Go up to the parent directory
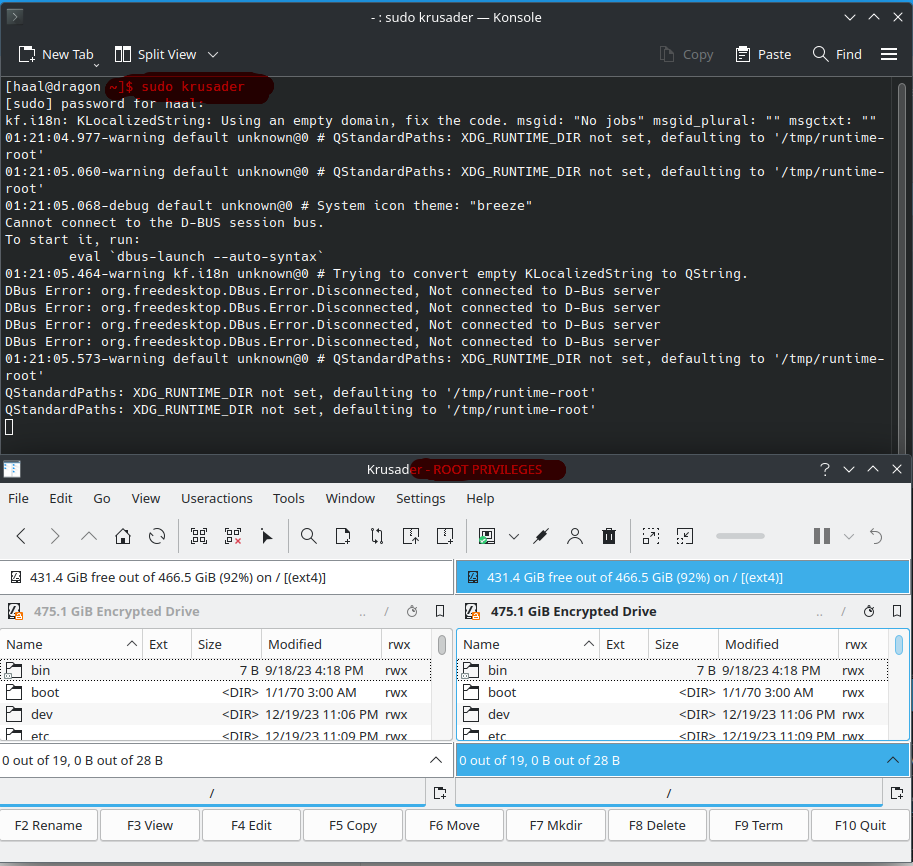 coord(89,536)
